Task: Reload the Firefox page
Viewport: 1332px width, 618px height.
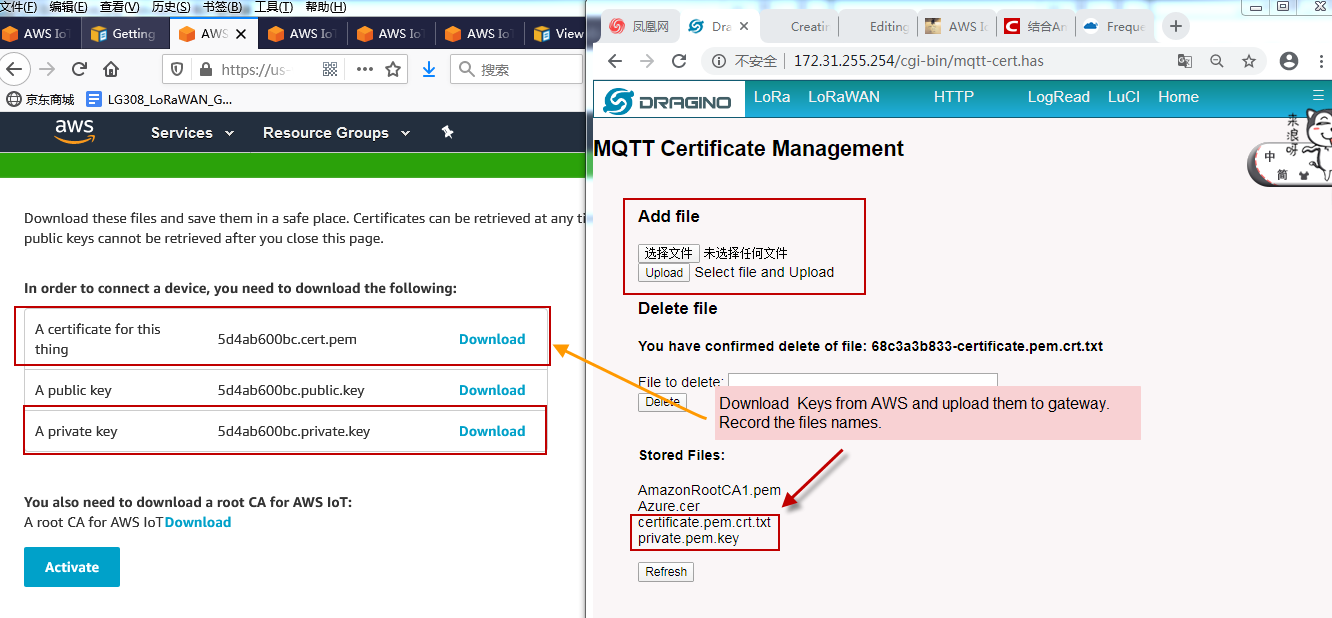Action: [79, 69]
